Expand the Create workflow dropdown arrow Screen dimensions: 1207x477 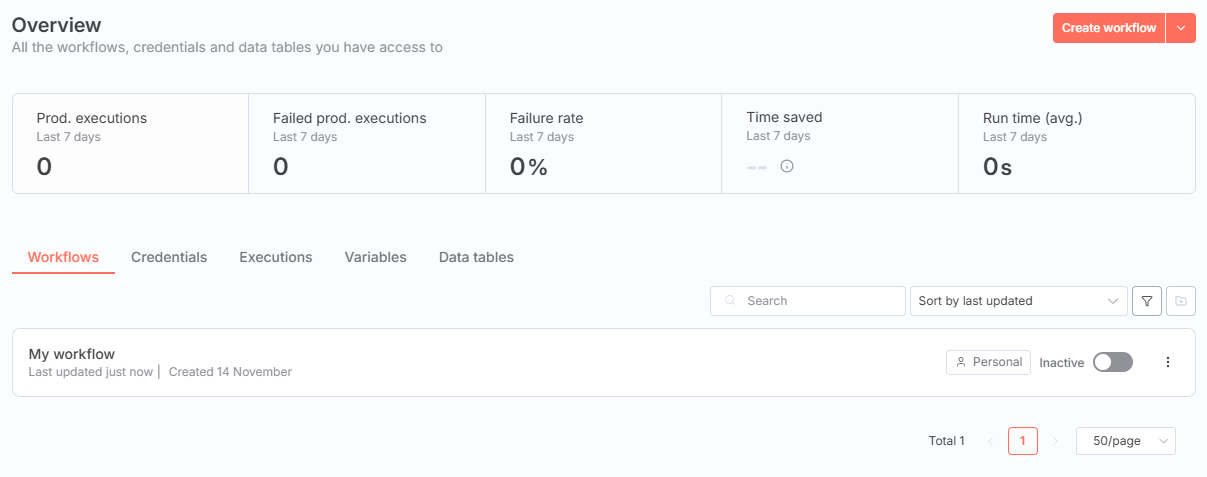tap(1181, 28)
